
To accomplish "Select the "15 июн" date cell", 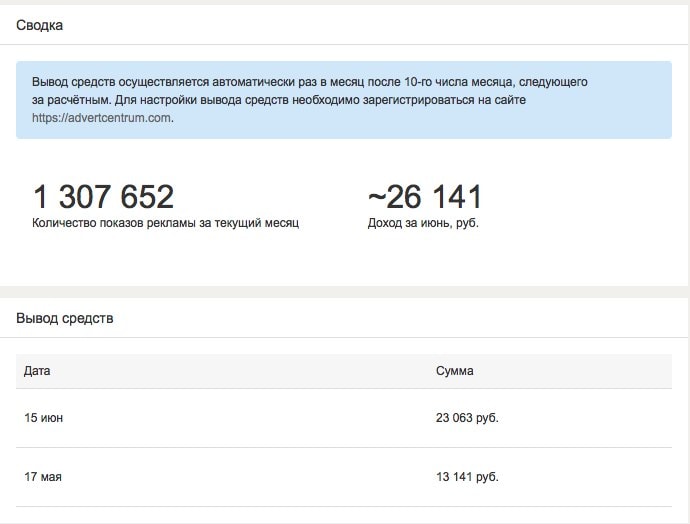I will click(x=43, y=418).
